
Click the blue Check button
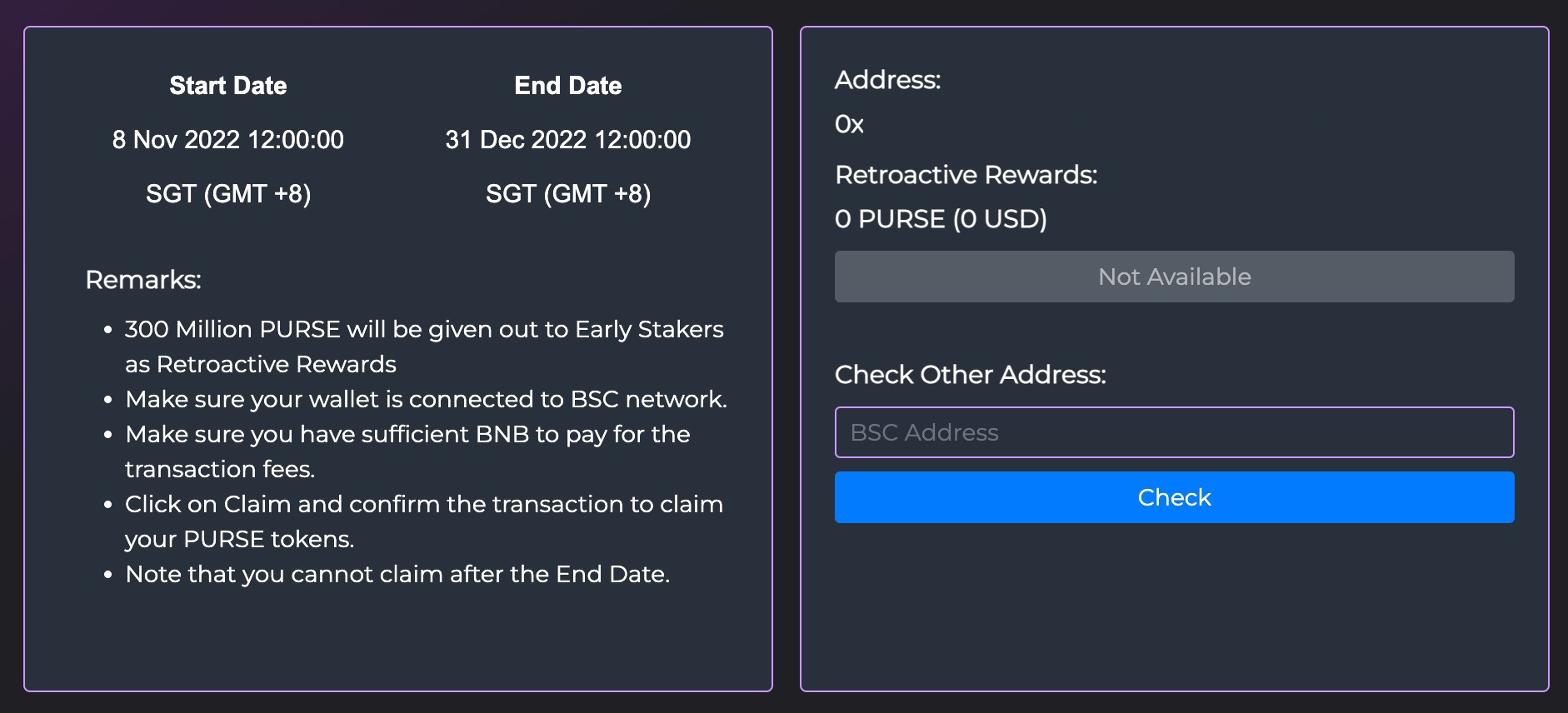pyautogui.click(x=1174, y=497)
